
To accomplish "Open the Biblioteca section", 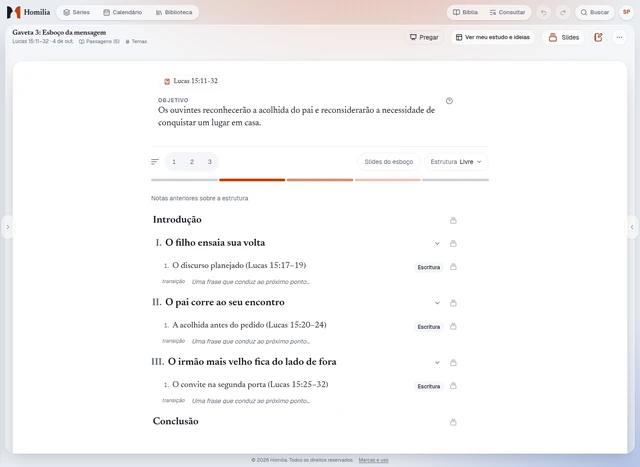I will [x=174, y=12].
